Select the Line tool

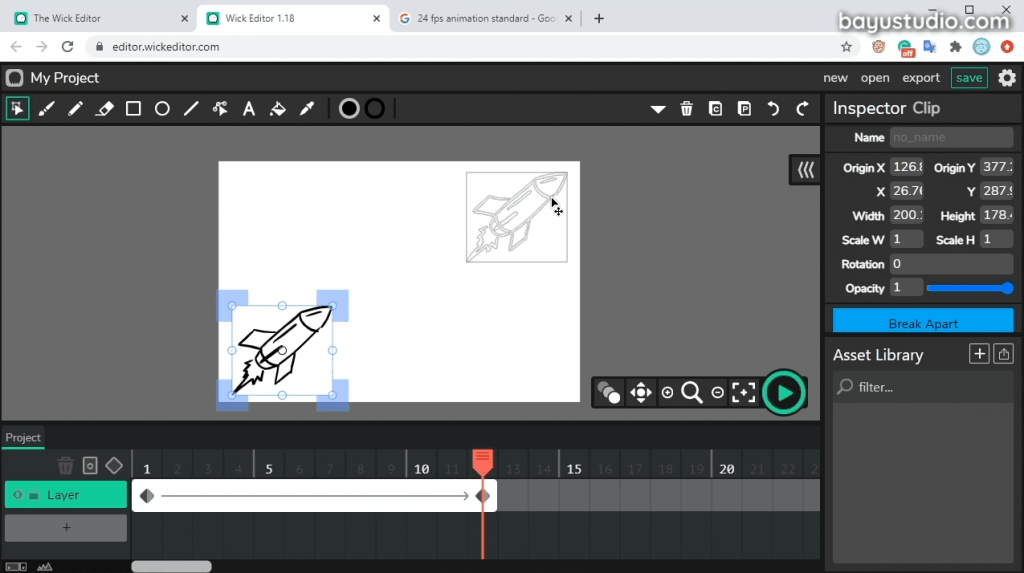(x=191, y=108)
